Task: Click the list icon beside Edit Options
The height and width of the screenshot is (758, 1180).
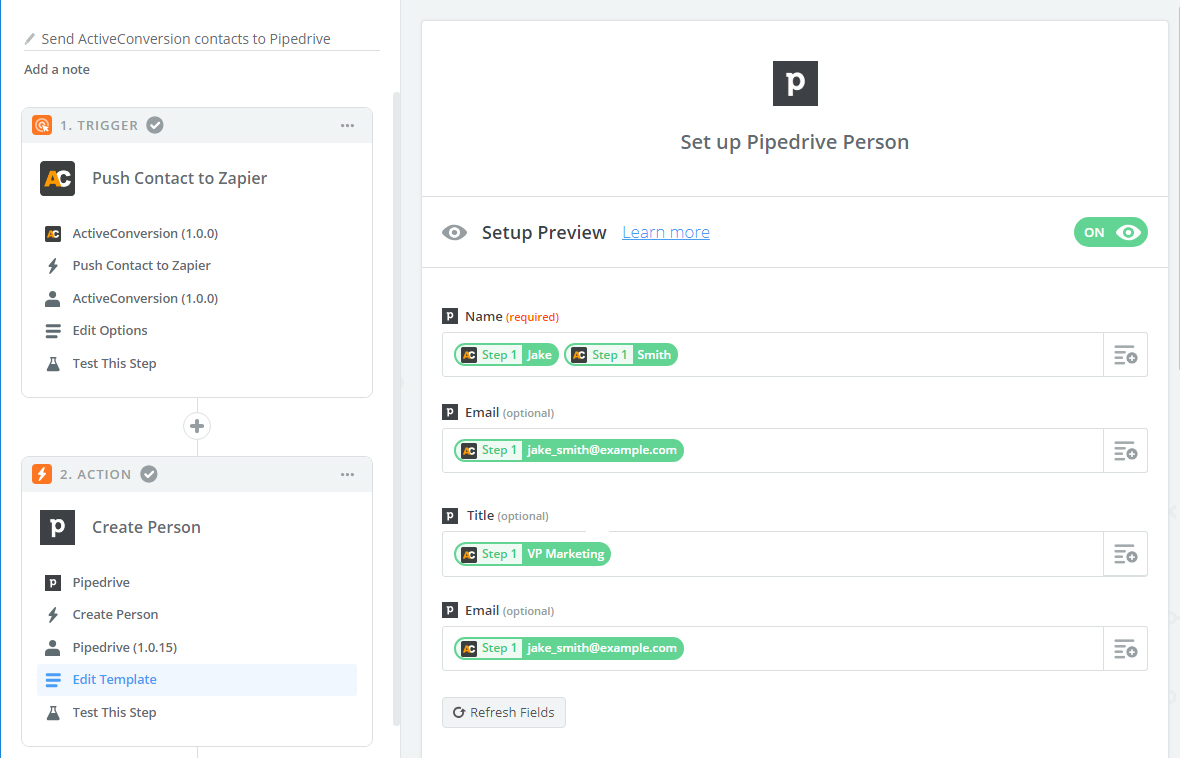Action: (53, 331)
